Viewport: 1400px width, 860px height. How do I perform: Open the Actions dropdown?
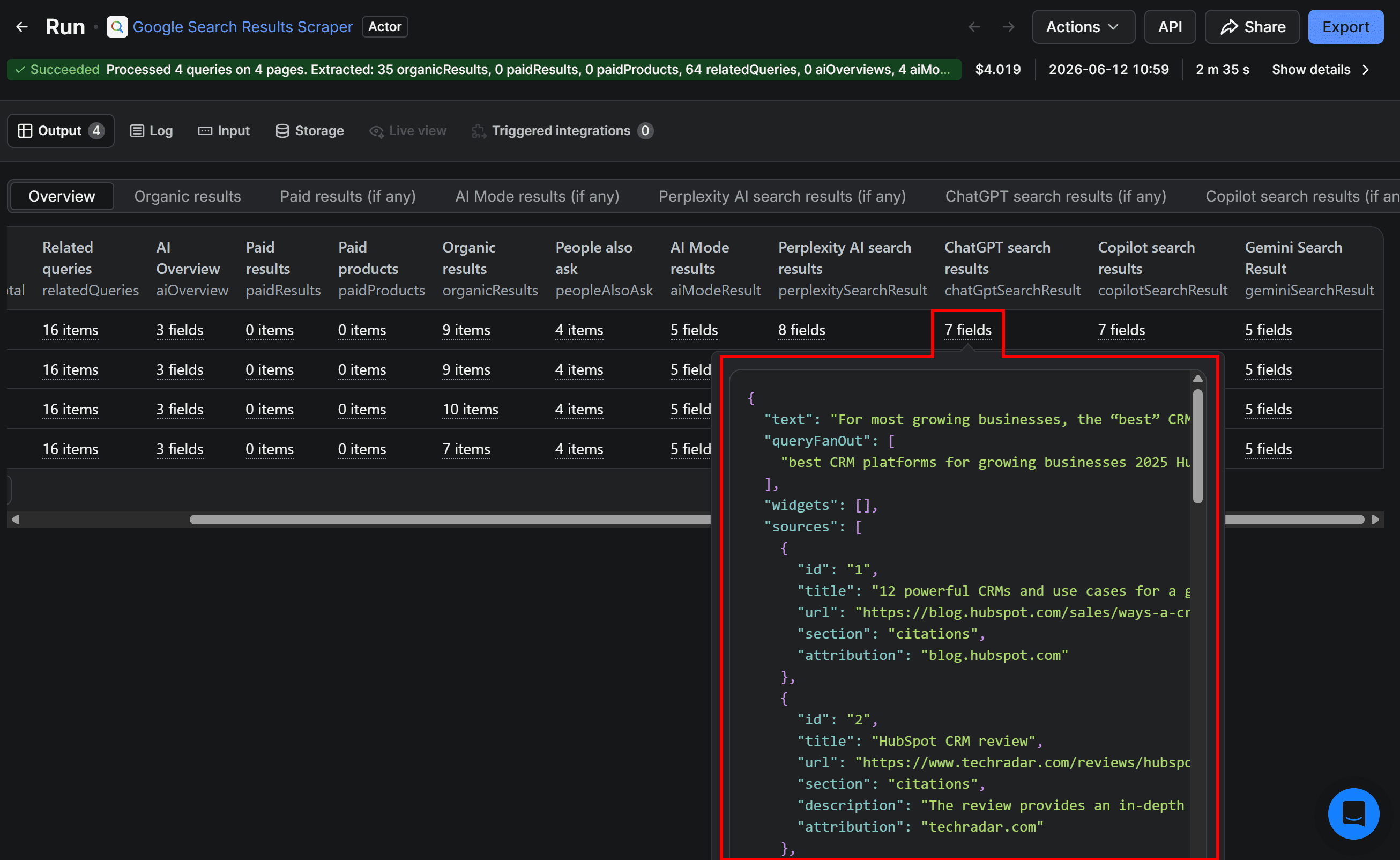pyautogui.click(x=1083, y=27)
